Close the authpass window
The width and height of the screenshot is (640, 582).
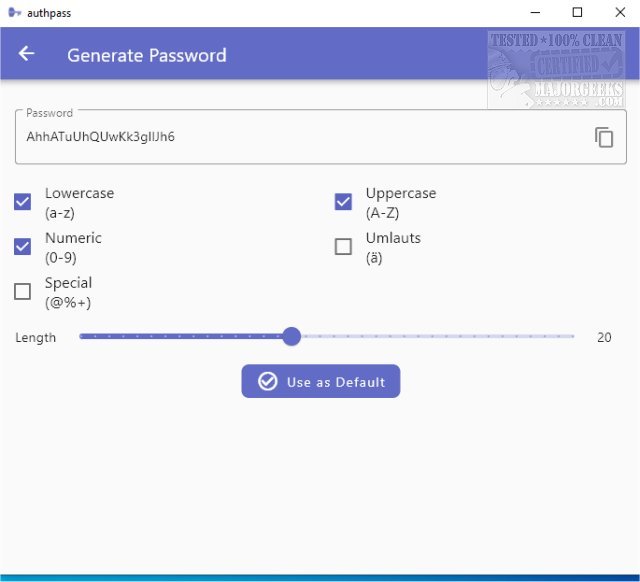[620, 13]
